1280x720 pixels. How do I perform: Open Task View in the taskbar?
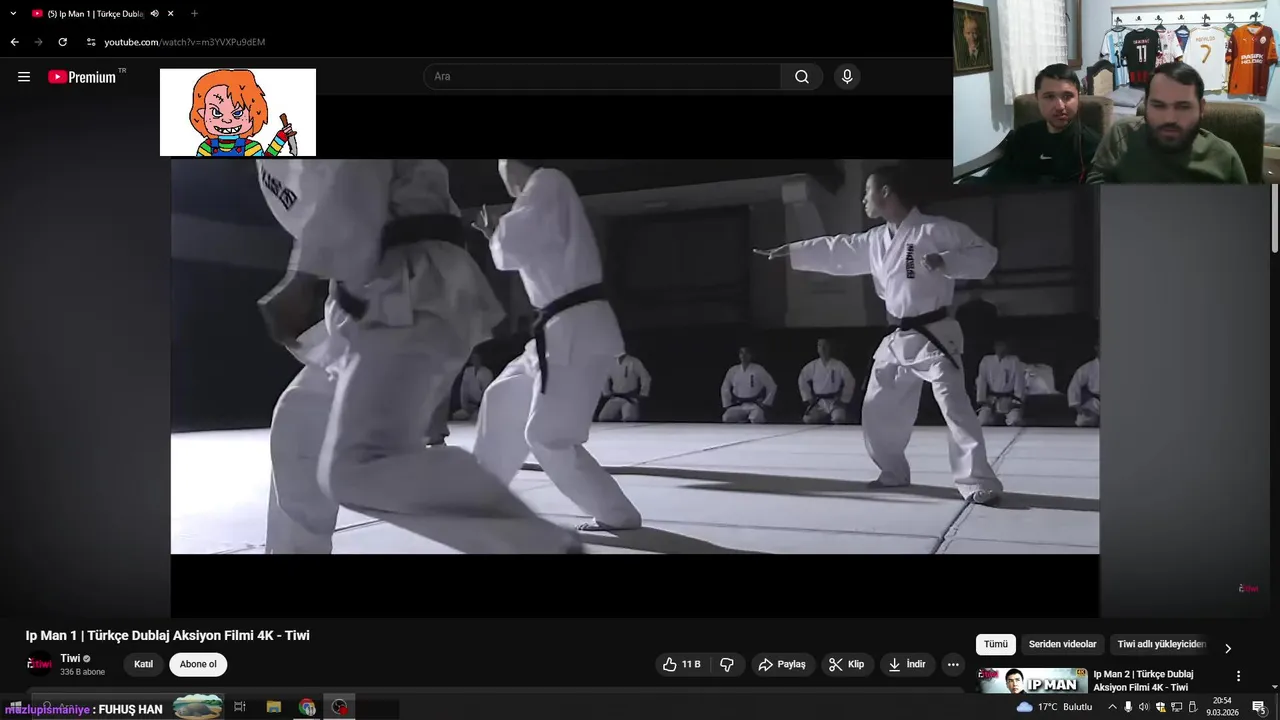pyautogui.click(x=240, y=707)
